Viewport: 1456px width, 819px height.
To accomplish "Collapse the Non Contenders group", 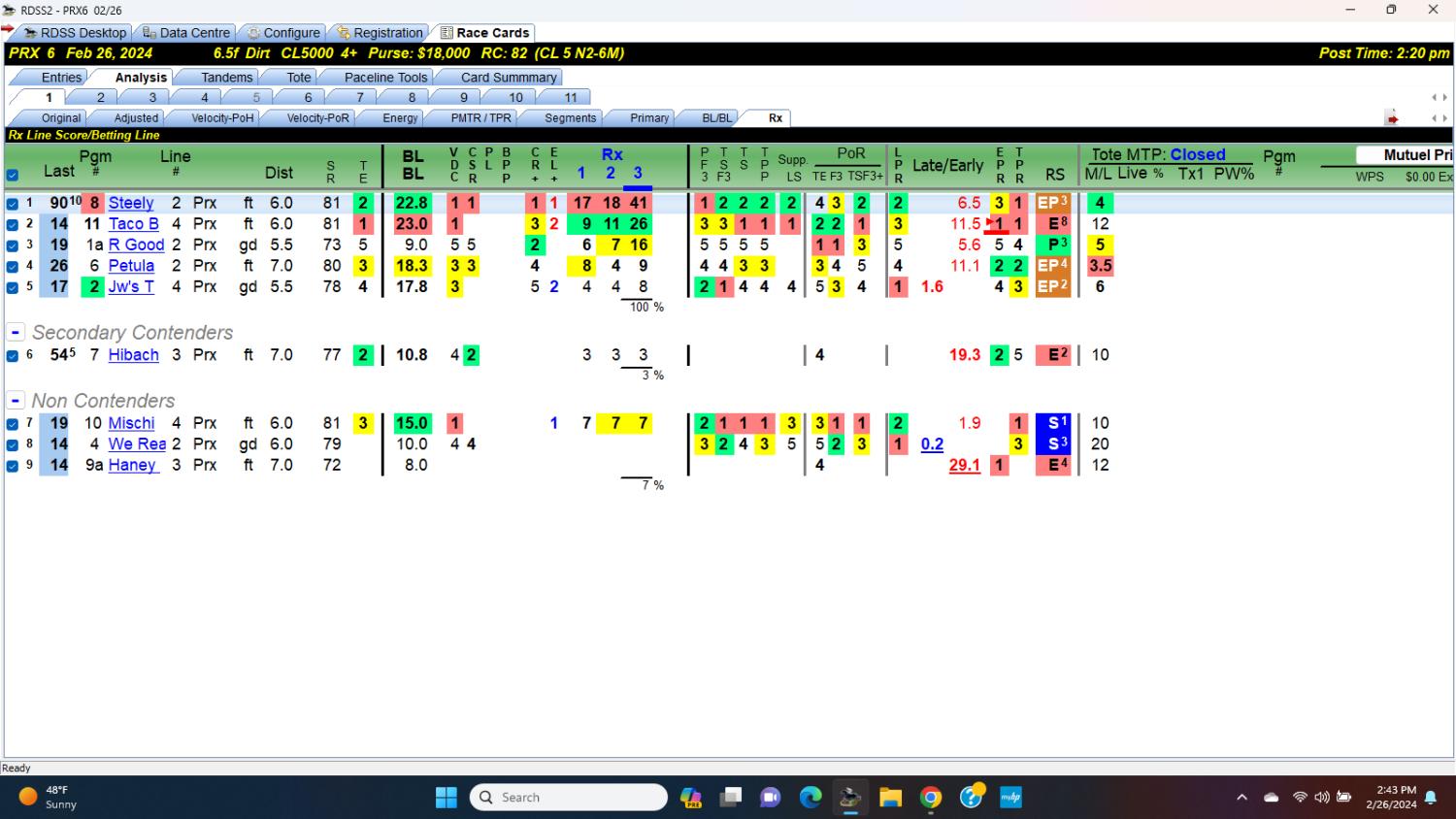I will 16,400.
